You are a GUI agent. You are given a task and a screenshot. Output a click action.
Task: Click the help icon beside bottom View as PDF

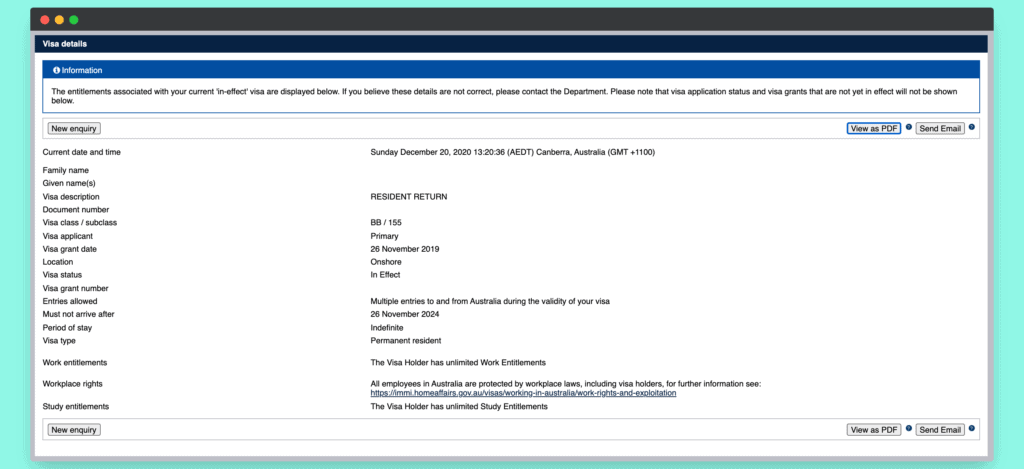click(x=909, y=429)
